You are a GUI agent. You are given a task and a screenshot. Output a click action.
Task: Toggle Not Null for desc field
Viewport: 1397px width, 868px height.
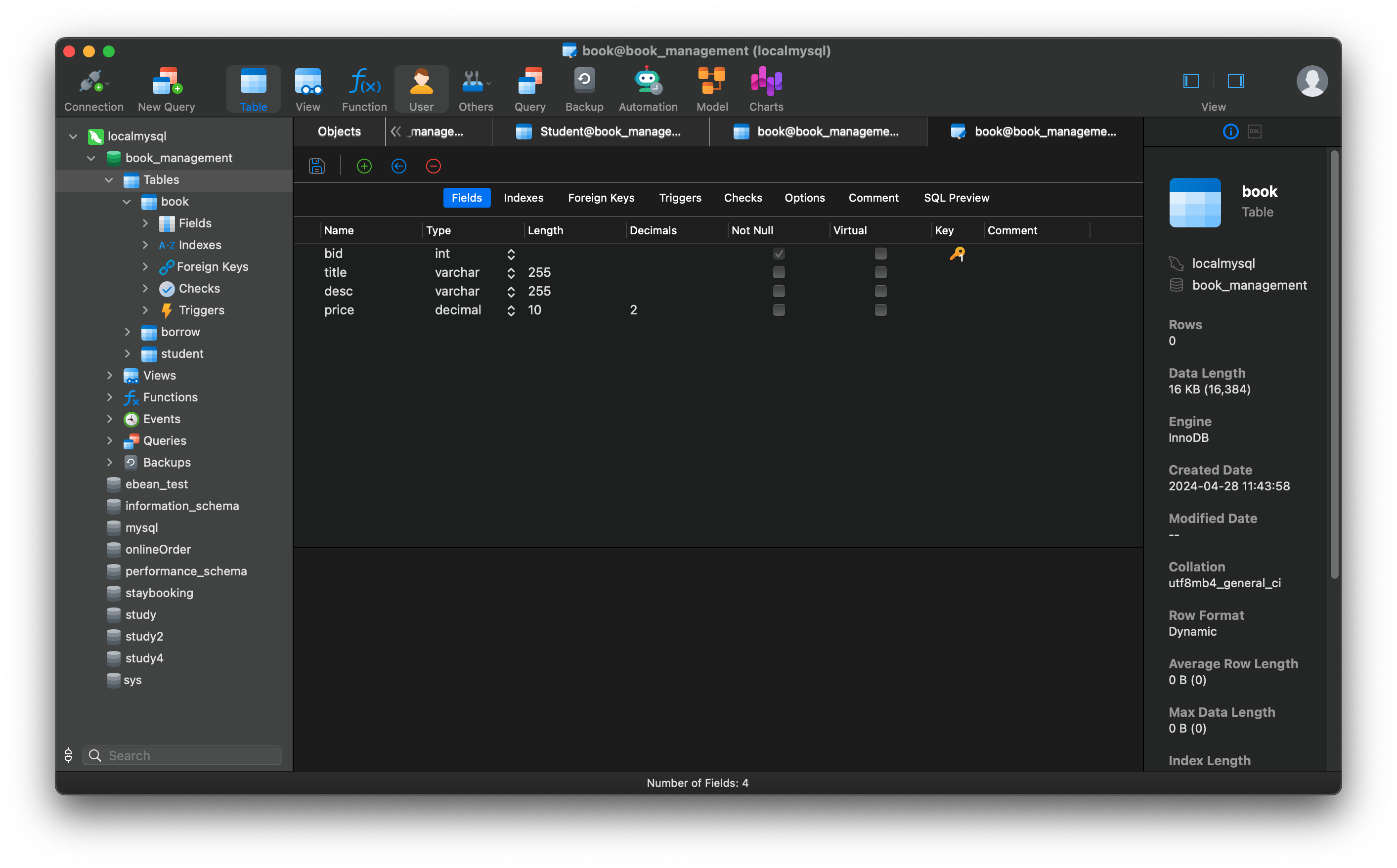click(778, 291)
